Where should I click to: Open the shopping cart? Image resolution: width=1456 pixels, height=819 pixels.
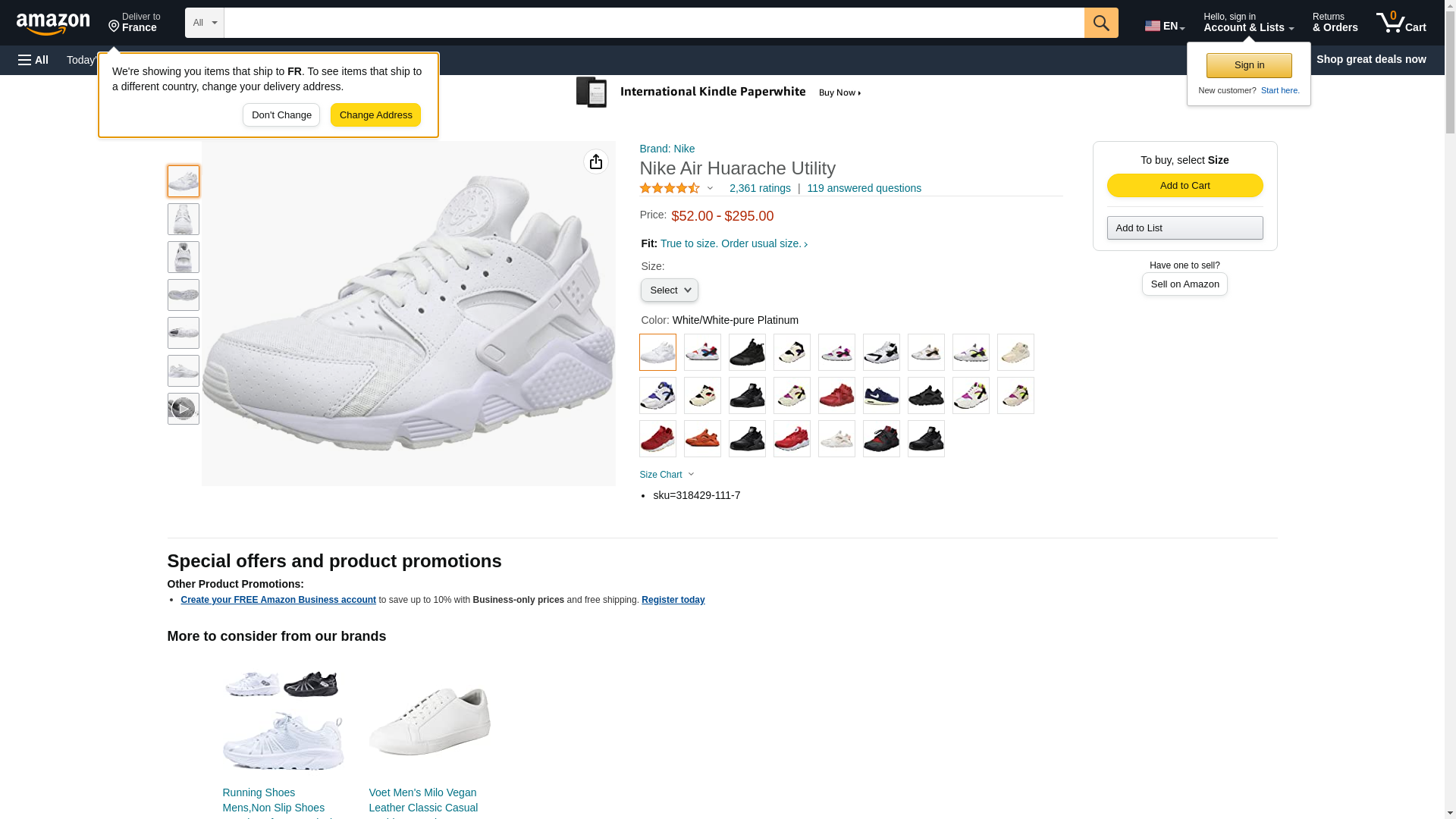[1401, 23]
